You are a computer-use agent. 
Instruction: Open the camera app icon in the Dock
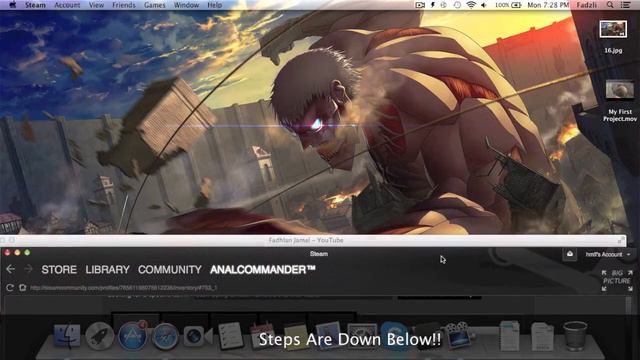(x=197, y=336)
